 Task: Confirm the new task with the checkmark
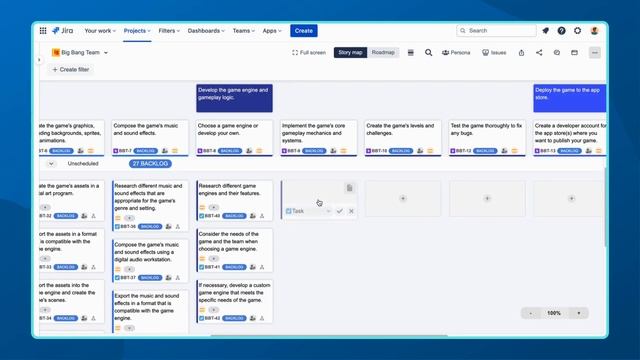[340, 211]
